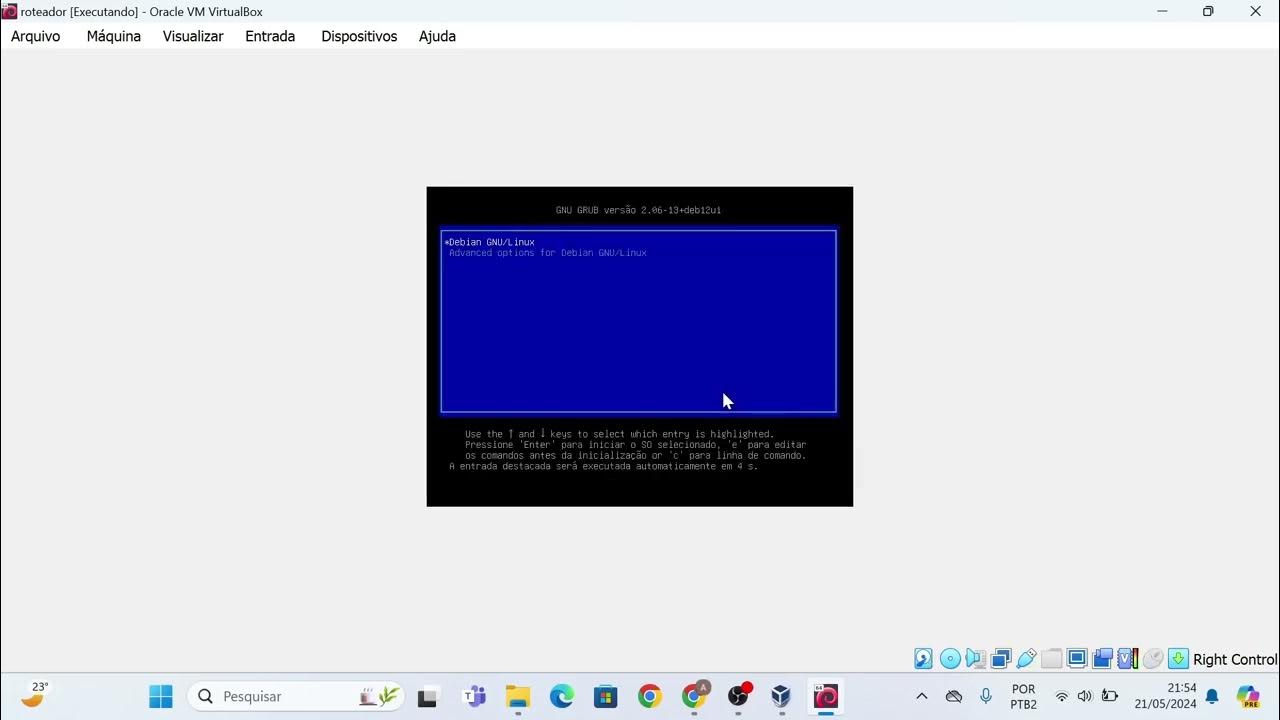Click the GNU GRUB version header text
1280x720 pixels.
638,210
